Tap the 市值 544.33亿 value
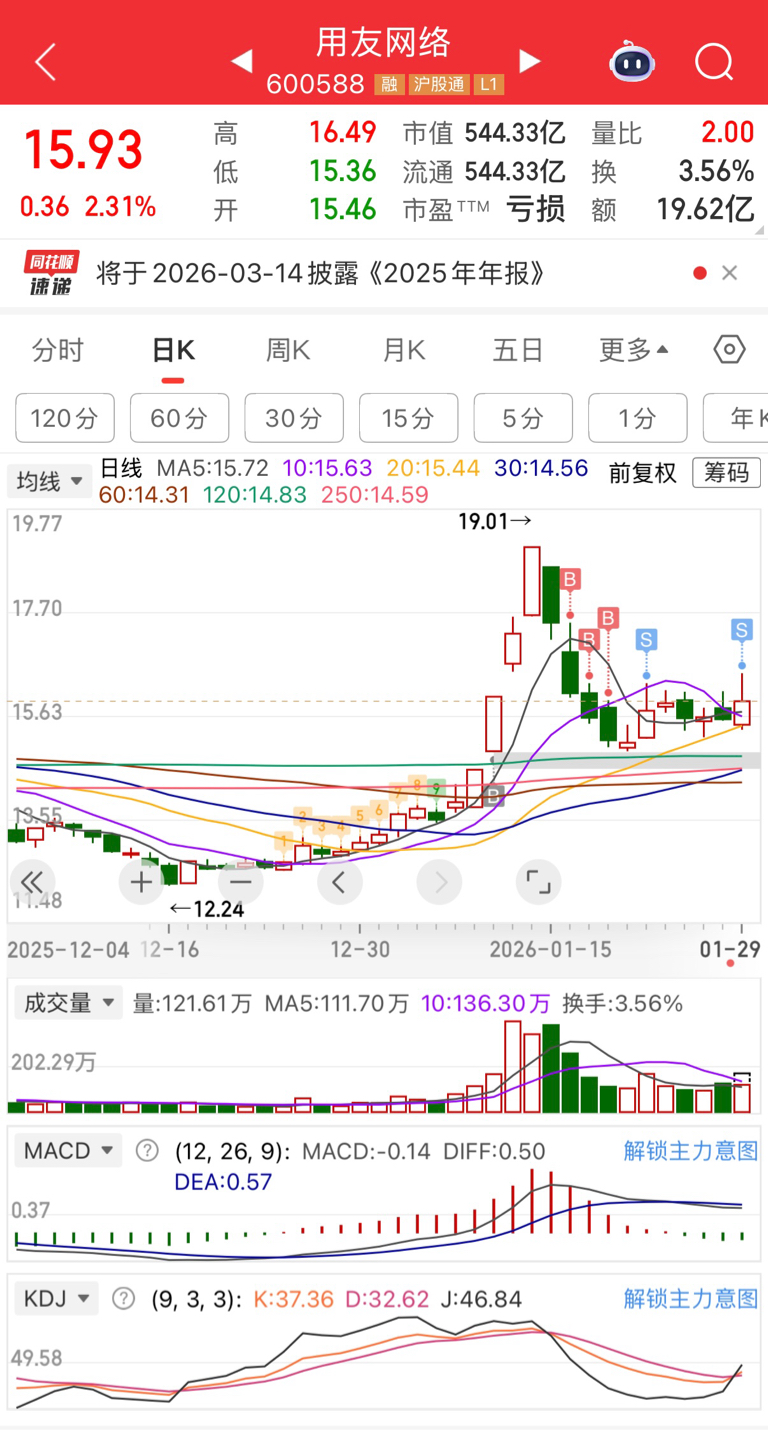This screenshot has width=768, height=1430. [484, 133]
